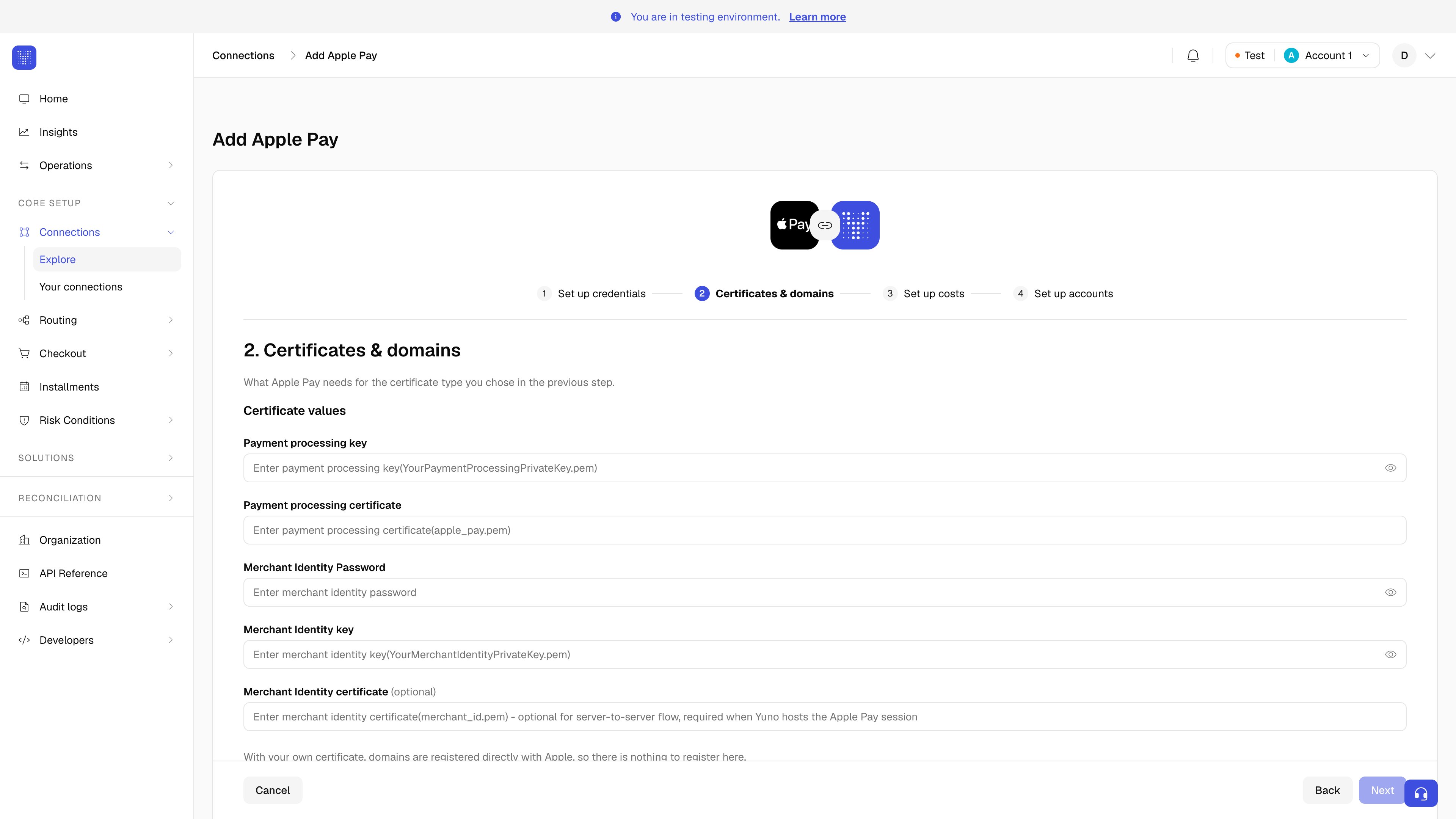Show the Payment processing key value

pos(1390,468)
